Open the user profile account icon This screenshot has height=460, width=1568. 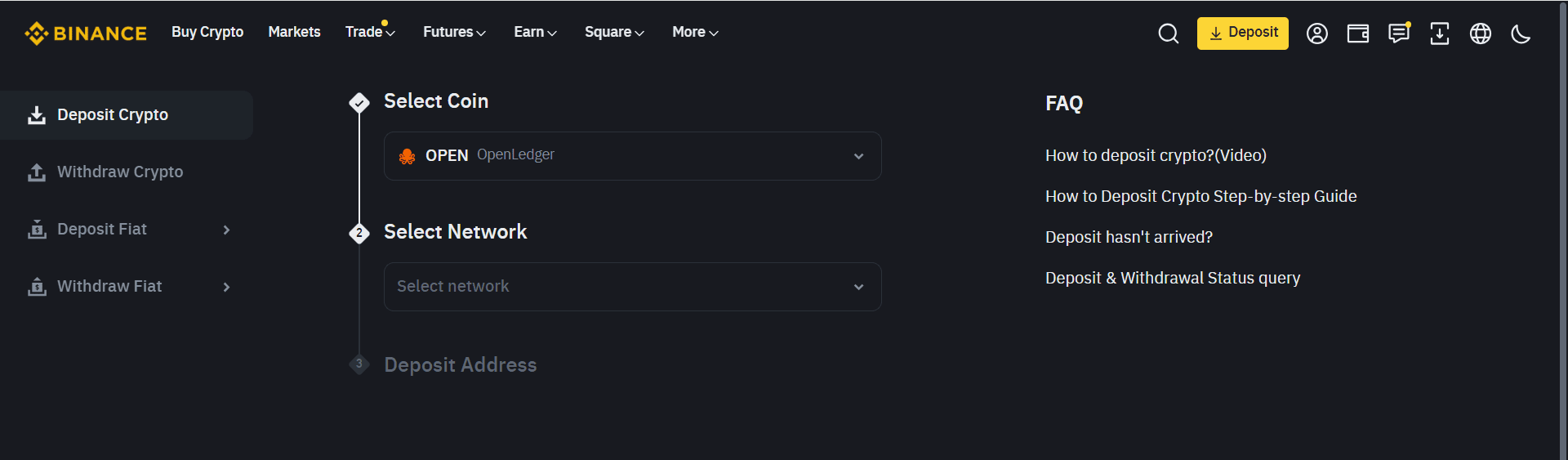click(1316, 33)
